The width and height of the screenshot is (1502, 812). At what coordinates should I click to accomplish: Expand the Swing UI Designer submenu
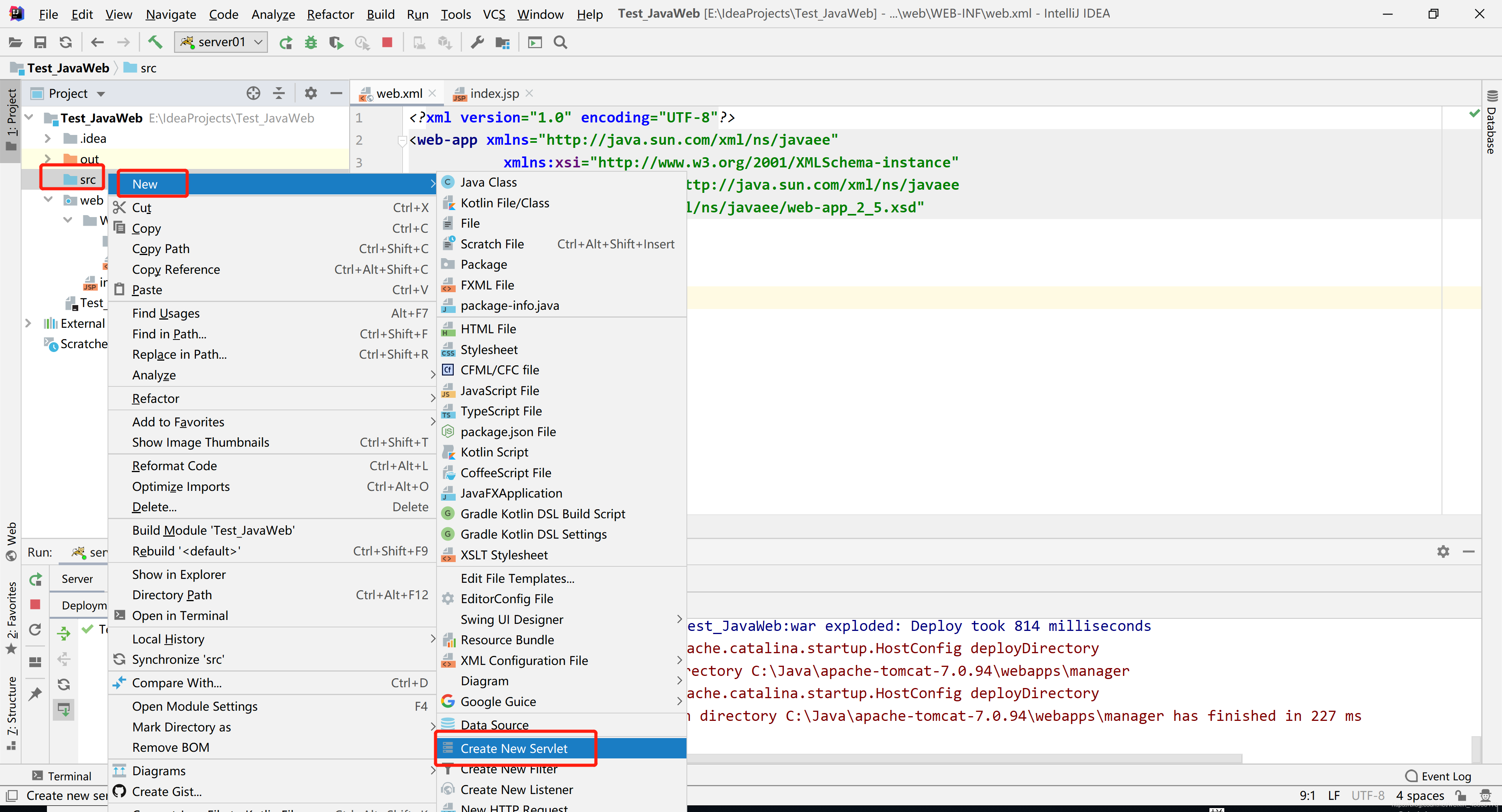click(x=562, y=619)
